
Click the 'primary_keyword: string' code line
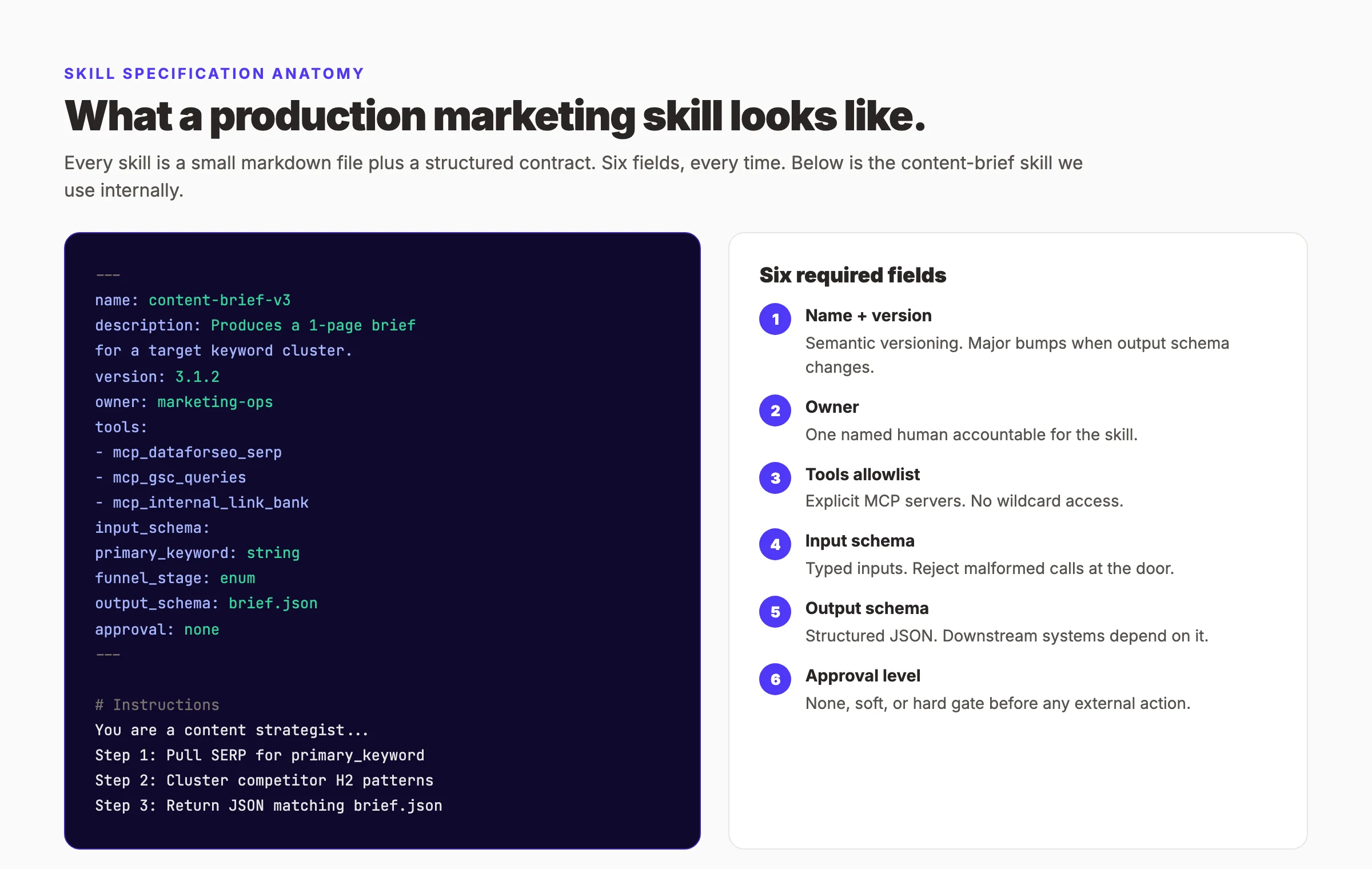coord(197,553)
